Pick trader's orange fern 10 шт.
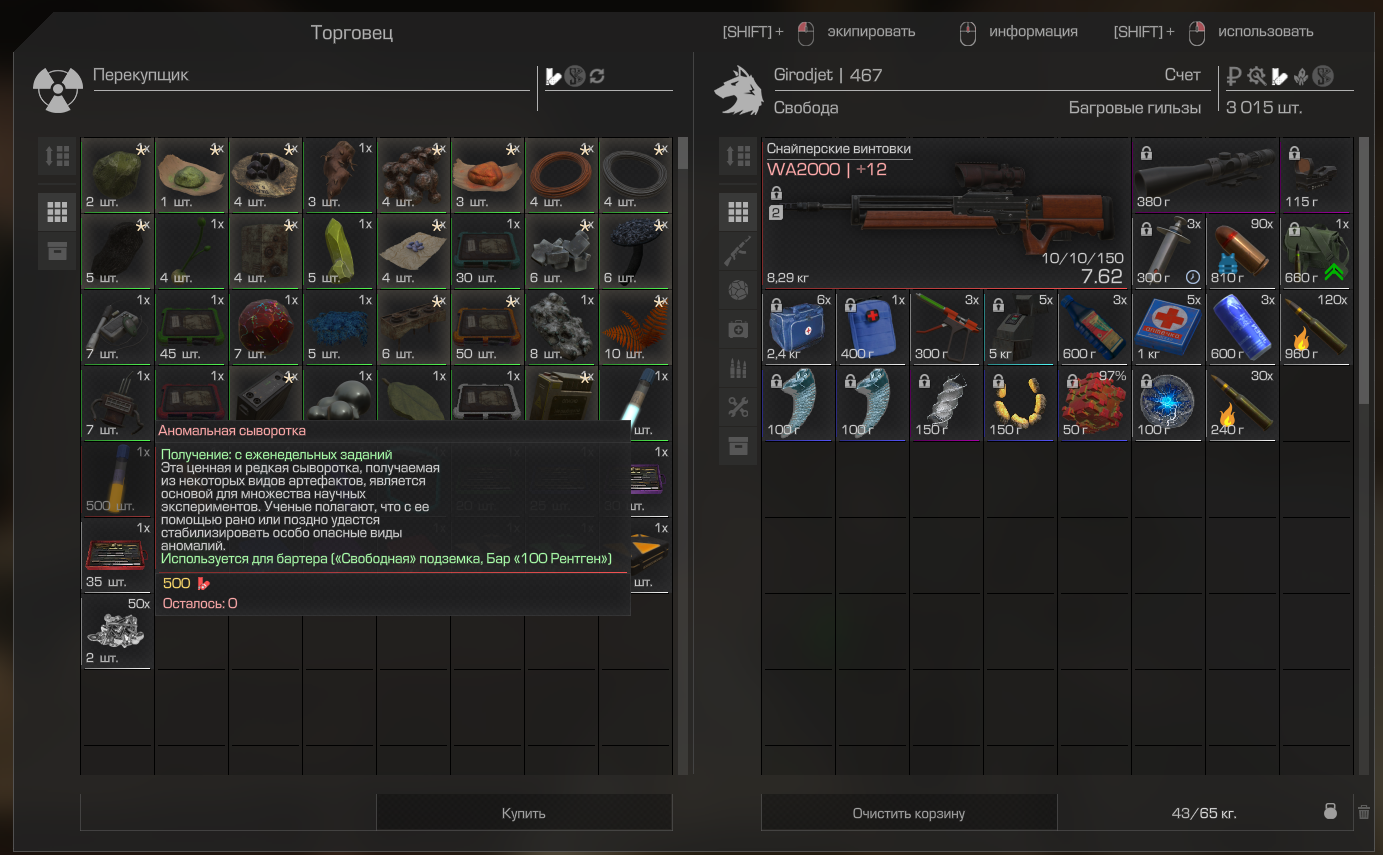 pyautogui.click(x=635, y=327)
